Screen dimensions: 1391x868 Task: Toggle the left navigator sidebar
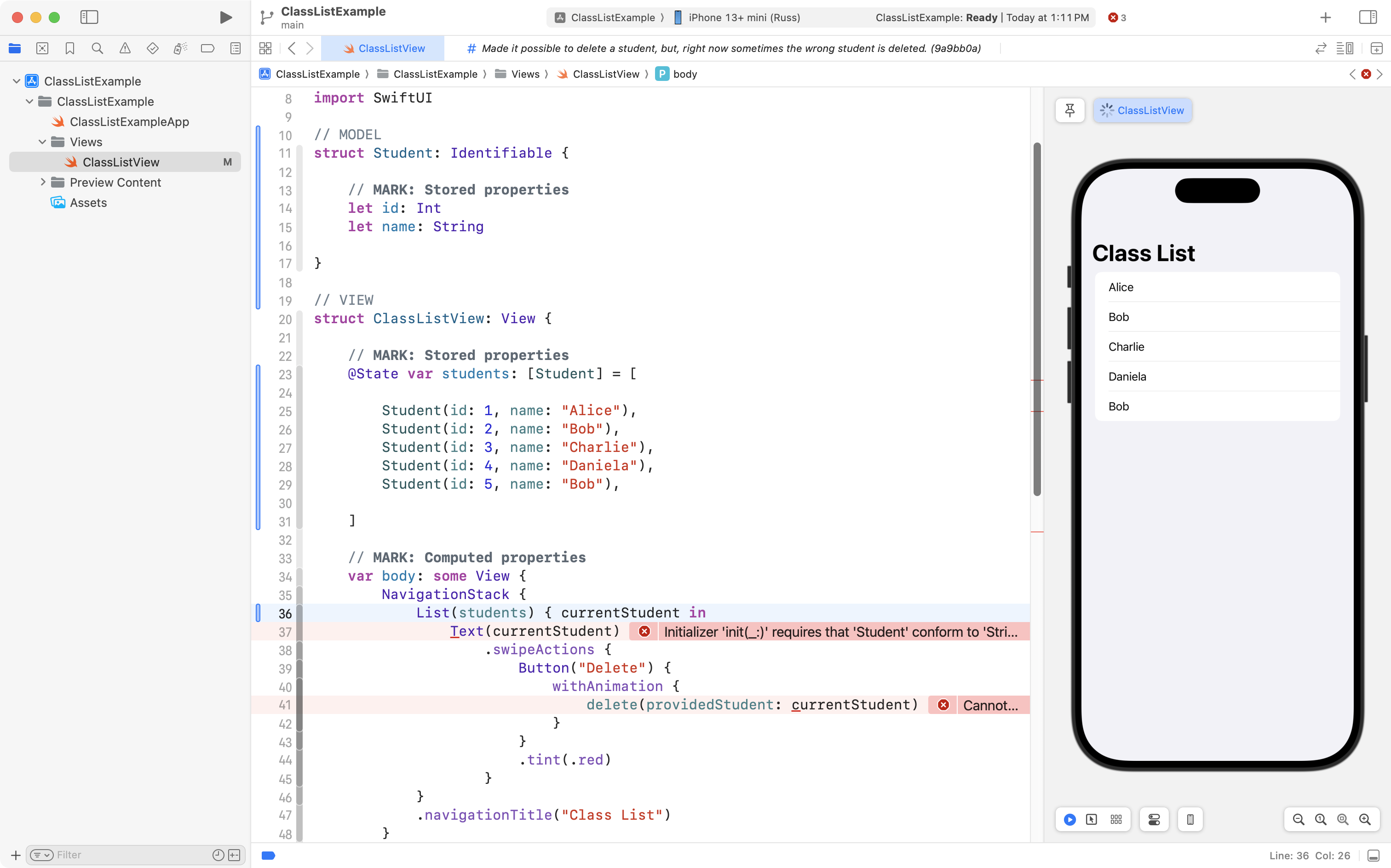tap(89, 17)
